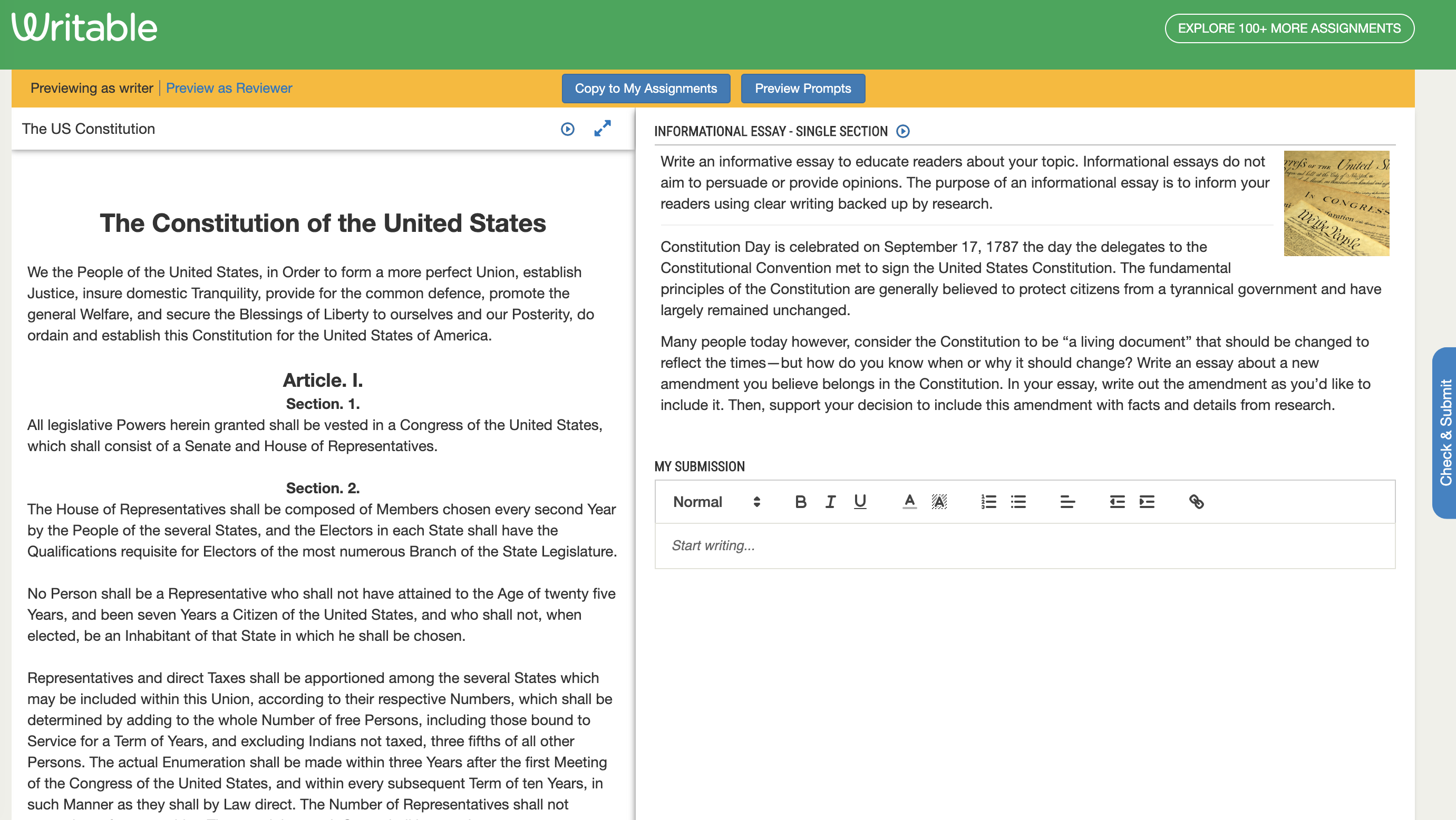Click the Writable logo
This screenshot has height=820, width=1456.
(x=84, y=27)
